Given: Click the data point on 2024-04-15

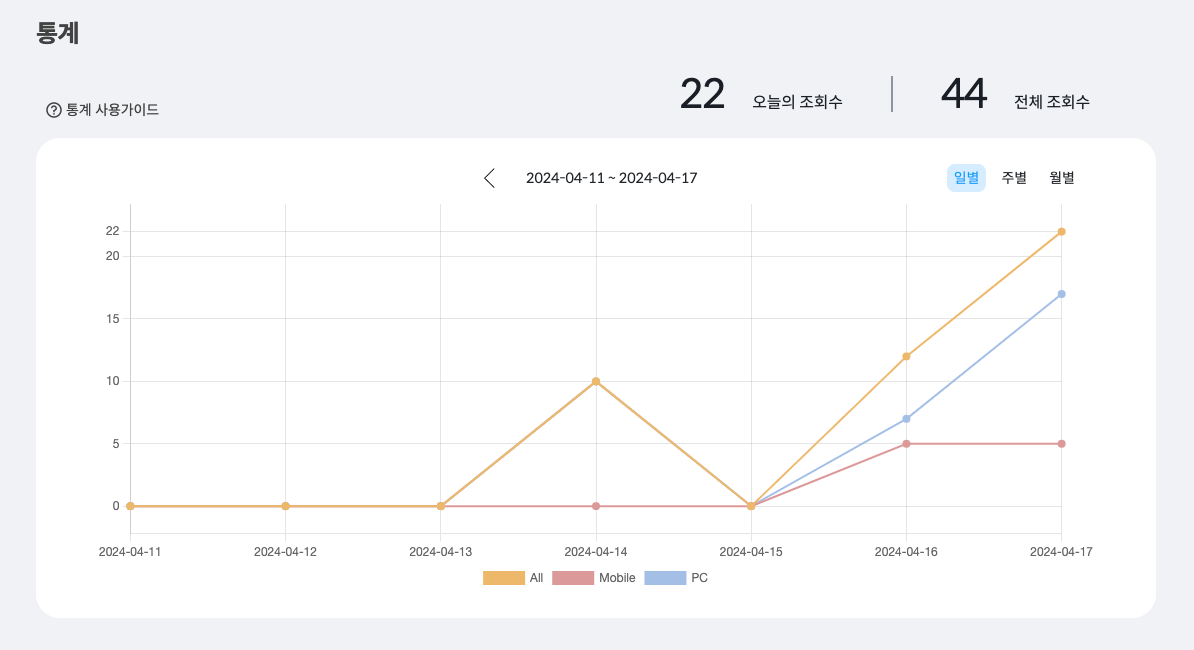Looking at the screenshot, I should (x=751, y=506).
